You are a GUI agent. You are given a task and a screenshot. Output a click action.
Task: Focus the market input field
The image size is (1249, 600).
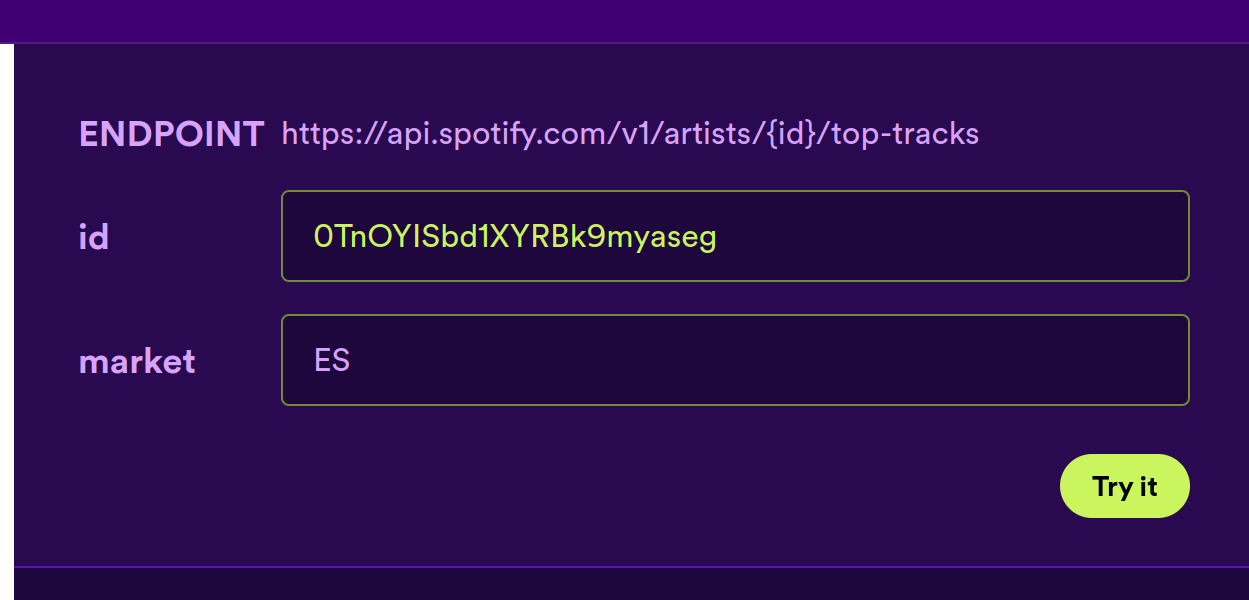tap(735, 360)
